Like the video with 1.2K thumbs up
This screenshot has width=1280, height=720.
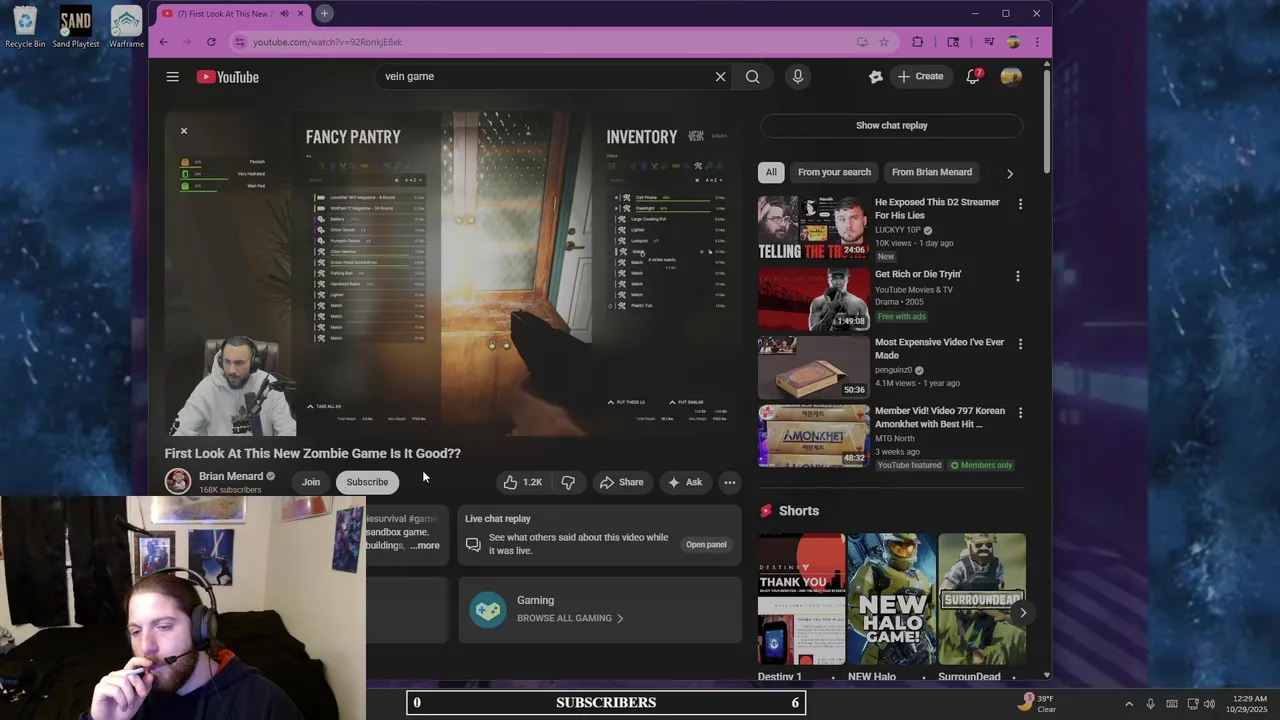(x=522, y=482)
